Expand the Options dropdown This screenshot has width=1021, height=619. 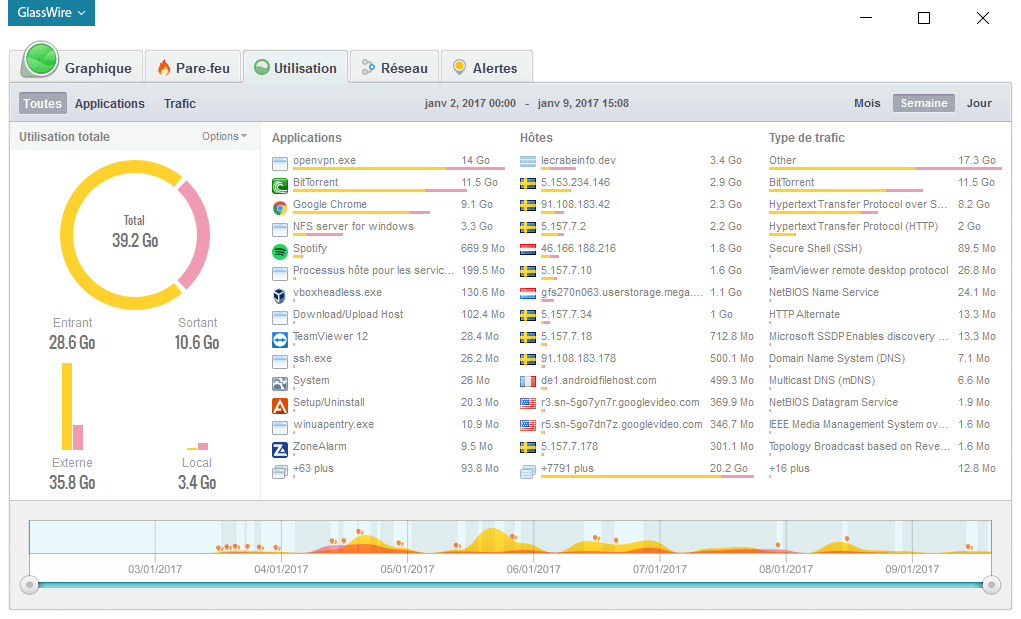(224, 136)
